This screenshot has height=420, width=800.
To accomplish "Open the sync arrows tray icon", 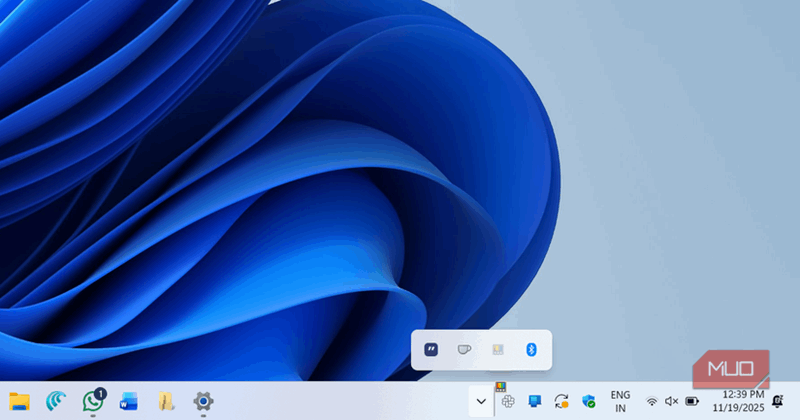I will [x=562, y=401].
